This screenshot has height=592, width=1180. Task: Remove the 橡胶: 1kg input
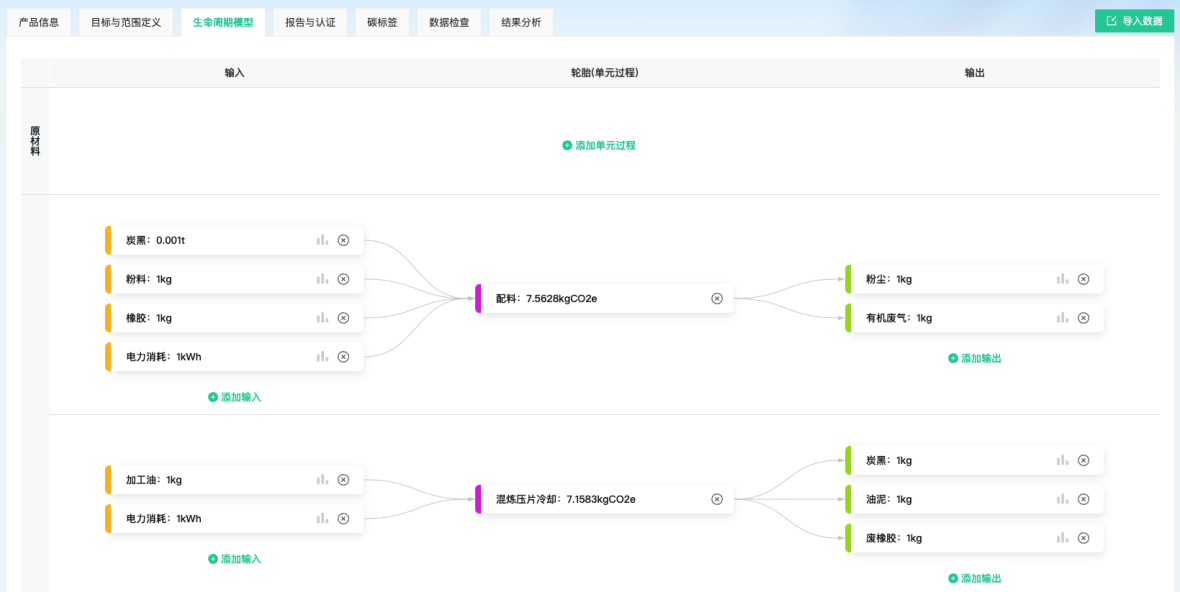click(343, 317)
